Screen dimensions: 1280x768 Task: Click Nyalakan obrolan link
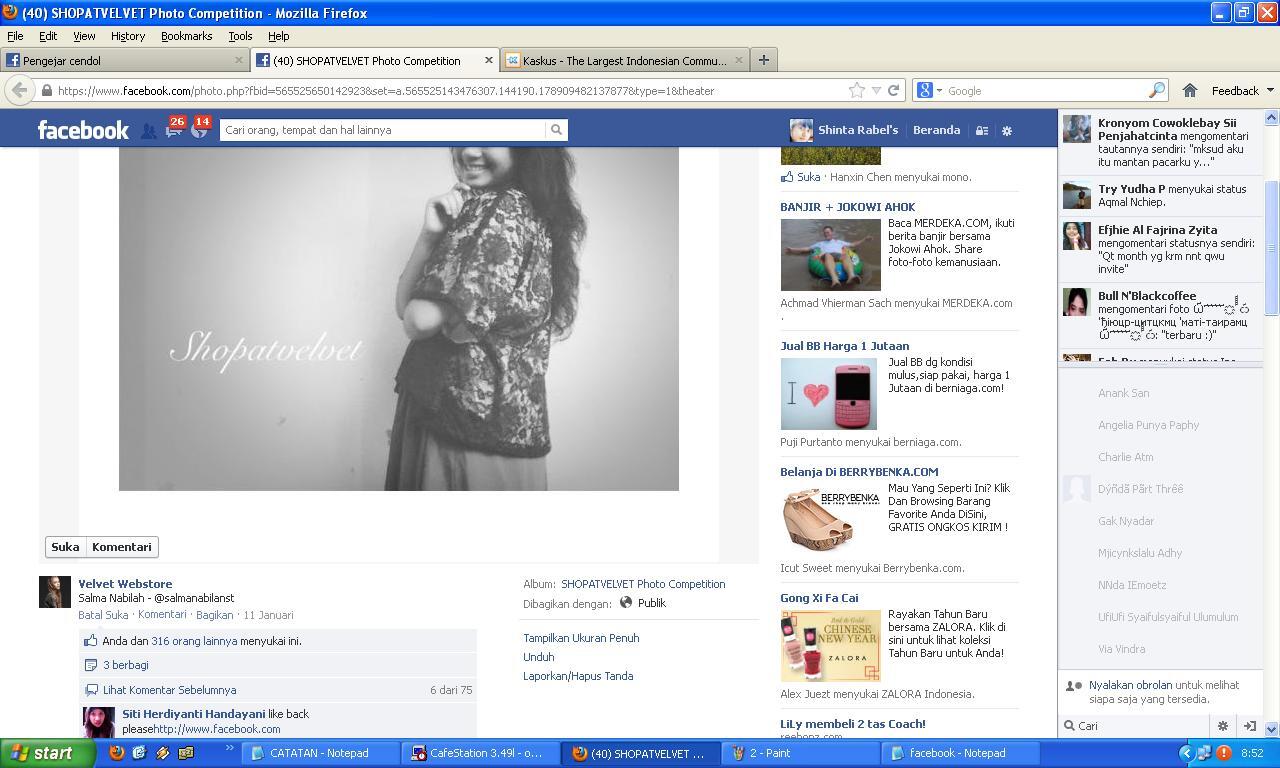[1131, 685]
